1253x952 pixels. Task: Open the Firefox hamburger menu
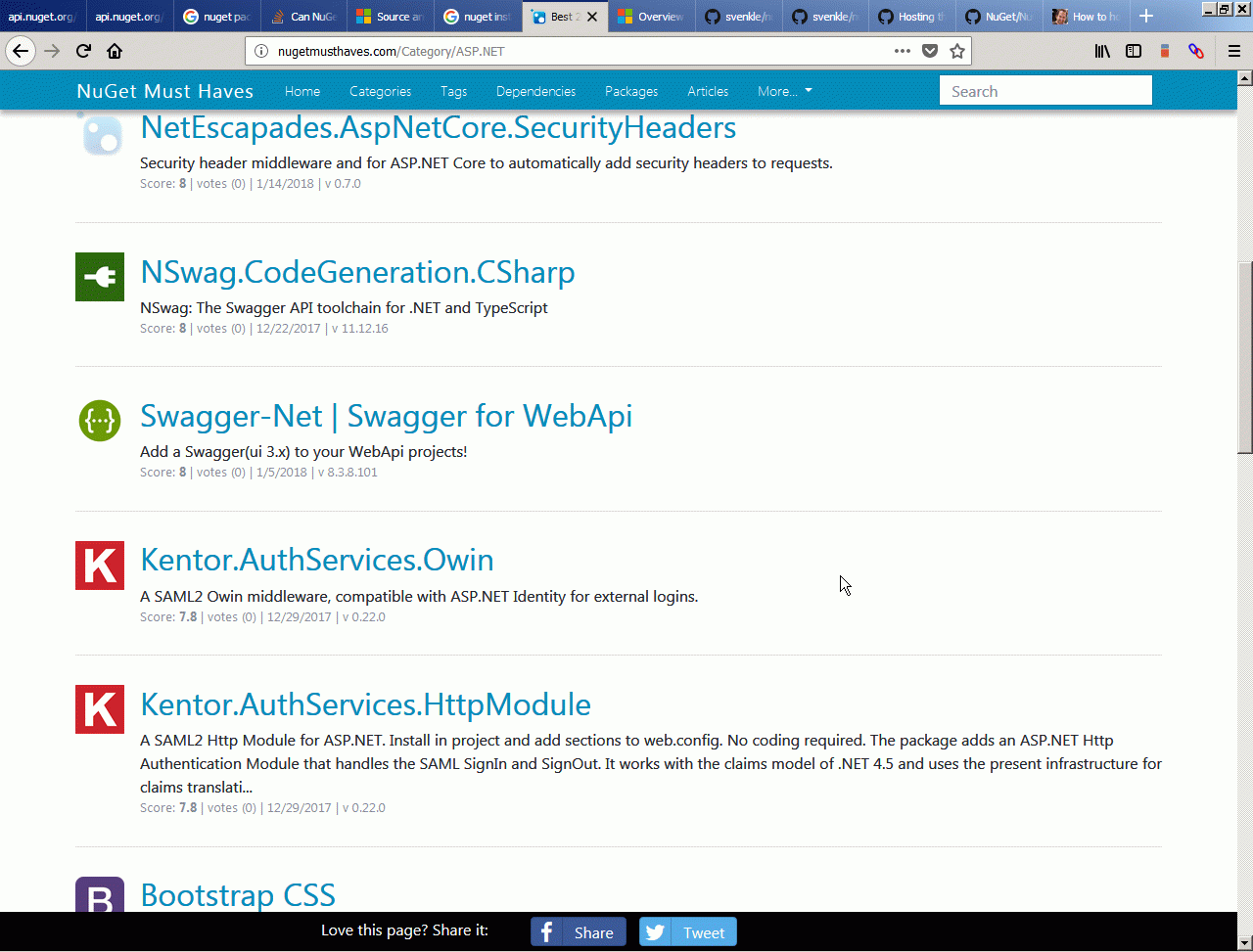tap(1234, 51)
